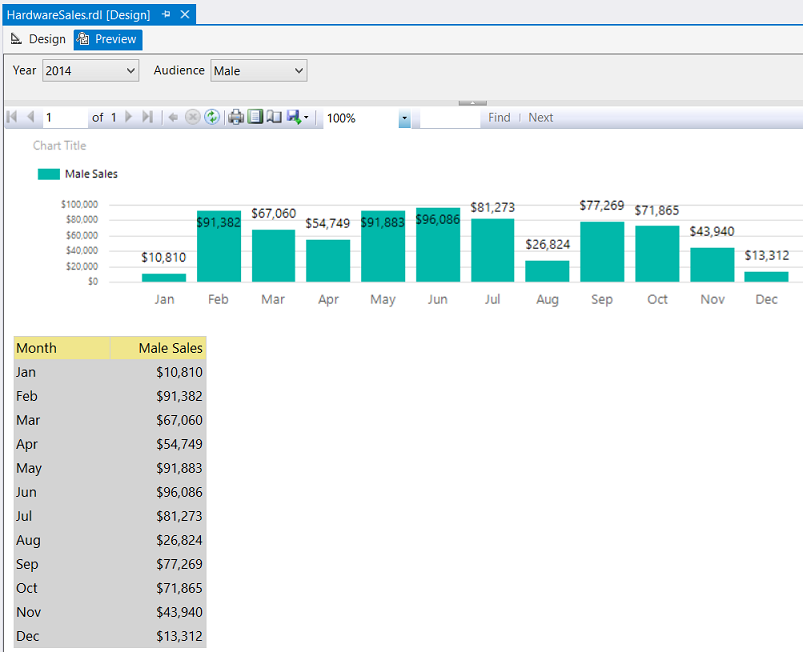Collapse the parameters pane splitter arrow
803x652 pixels.
click(472, 102)
